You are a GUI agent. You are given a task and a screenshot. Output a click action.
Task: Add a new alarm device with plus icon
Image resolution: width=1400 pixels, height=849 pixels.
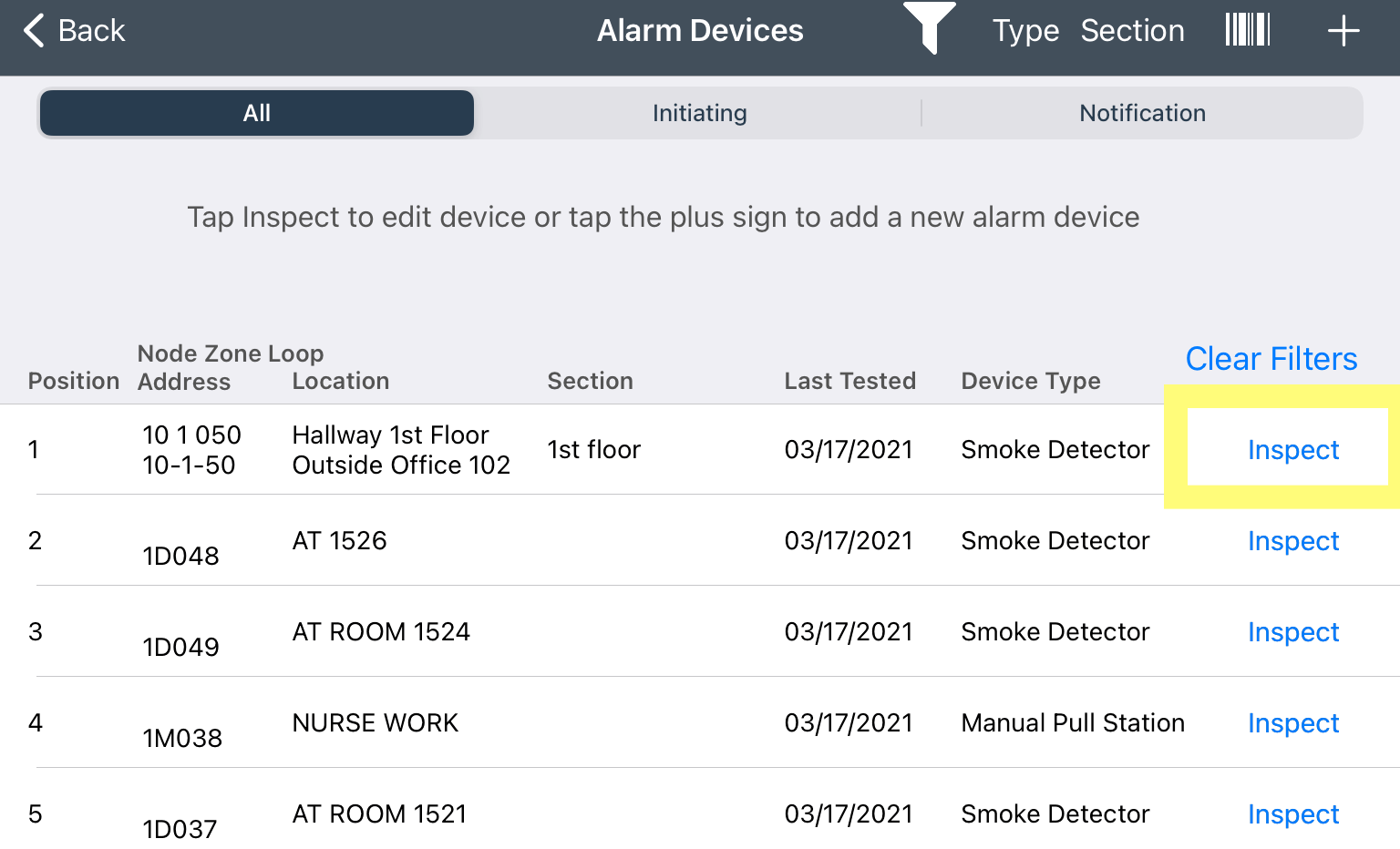coord(1343,30)
